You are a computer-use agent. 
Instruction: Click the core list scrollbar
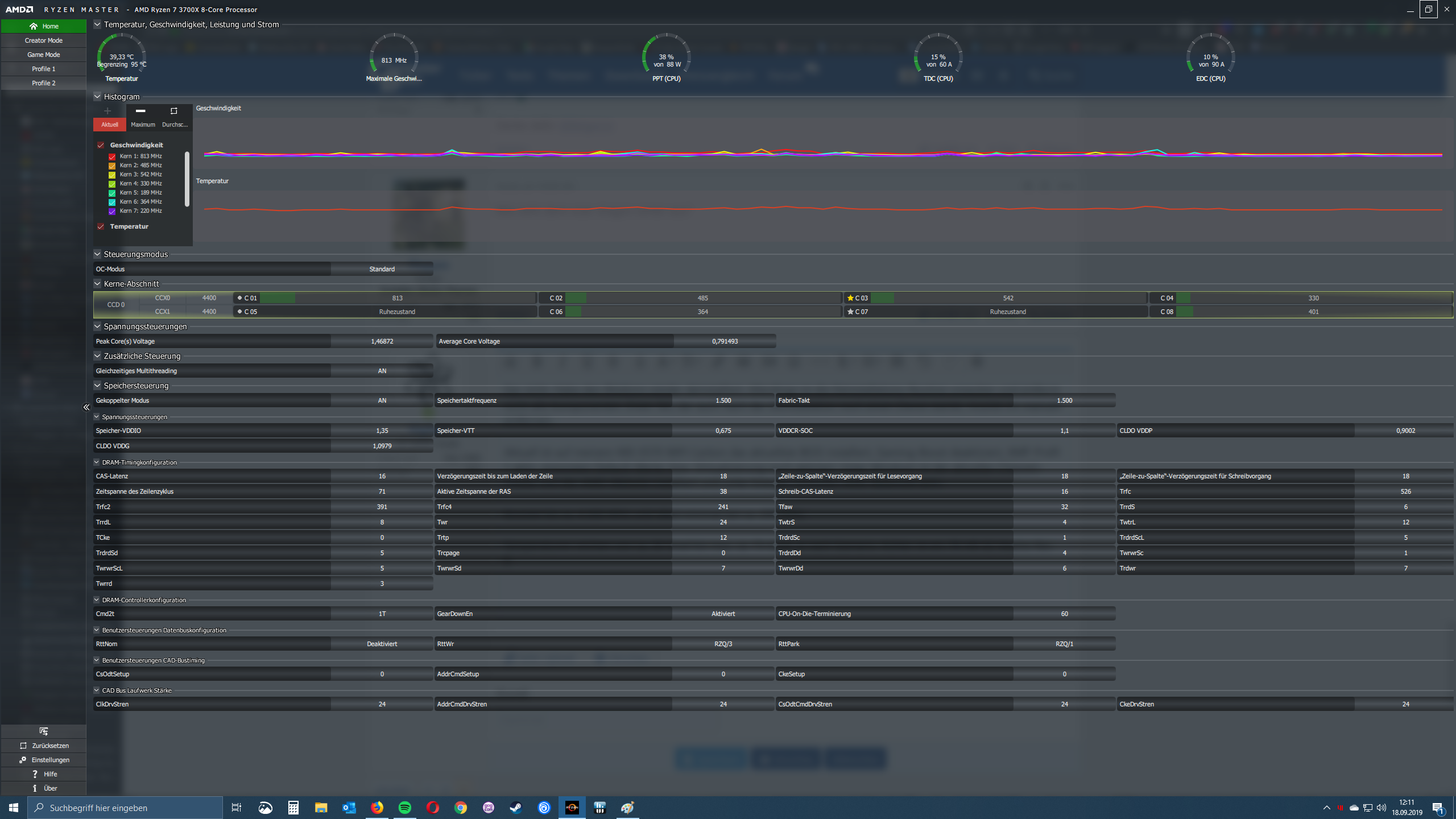[187, 179]
